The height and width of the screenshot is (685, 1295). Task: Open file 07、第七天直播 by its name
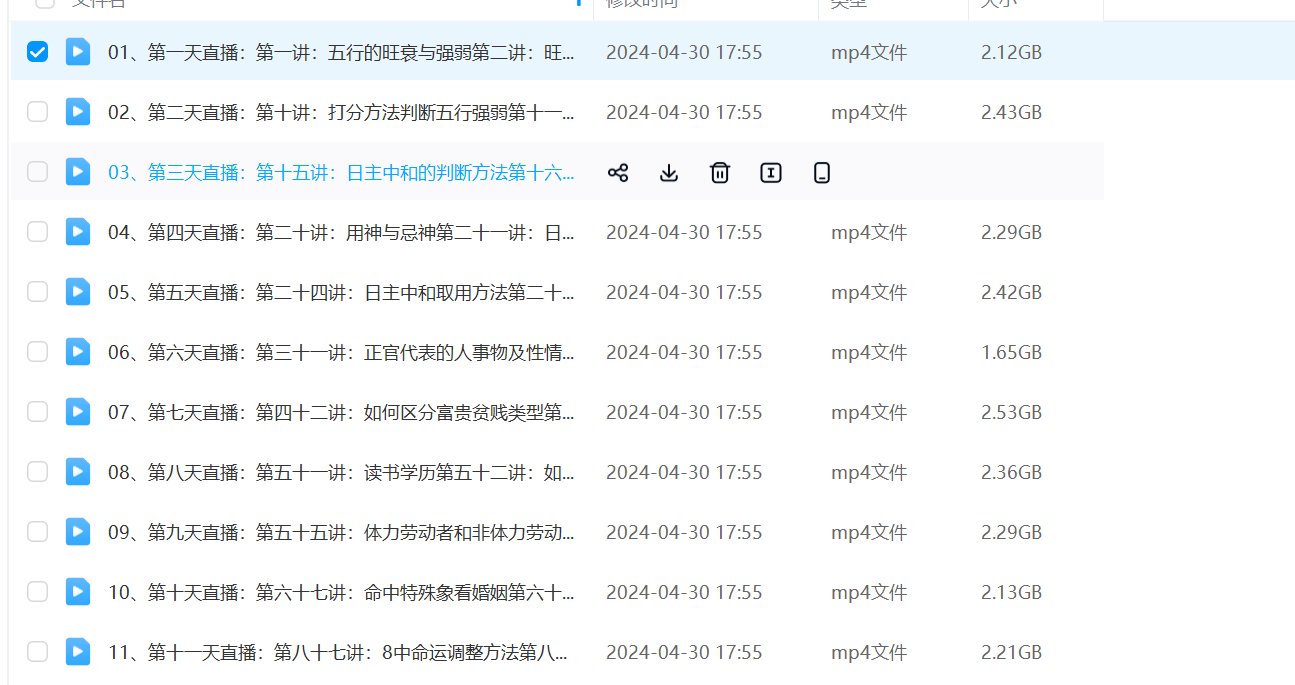pos(341,412)
